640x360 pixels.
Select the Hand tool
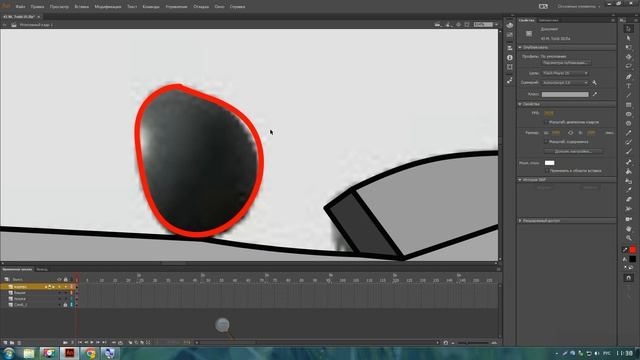(x=629, y=229)
